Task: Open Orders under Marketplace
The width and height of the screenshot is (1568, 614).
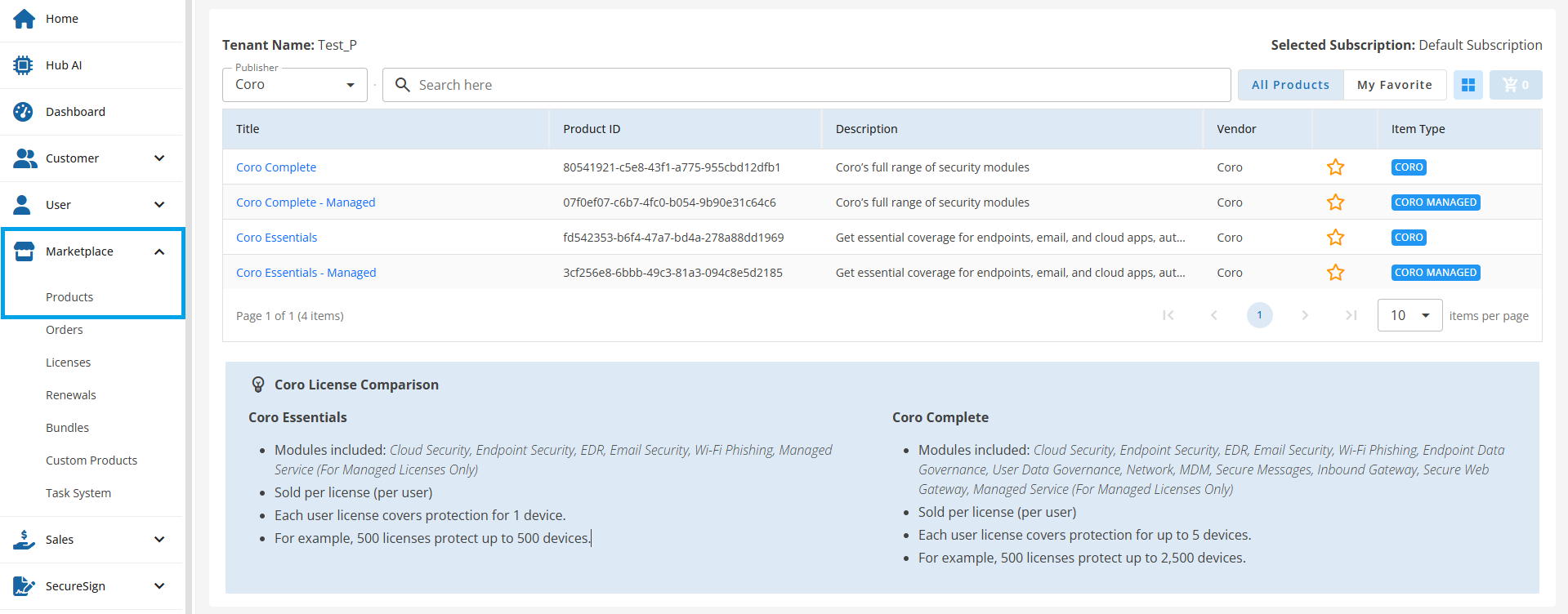Action: pos(65,330)
